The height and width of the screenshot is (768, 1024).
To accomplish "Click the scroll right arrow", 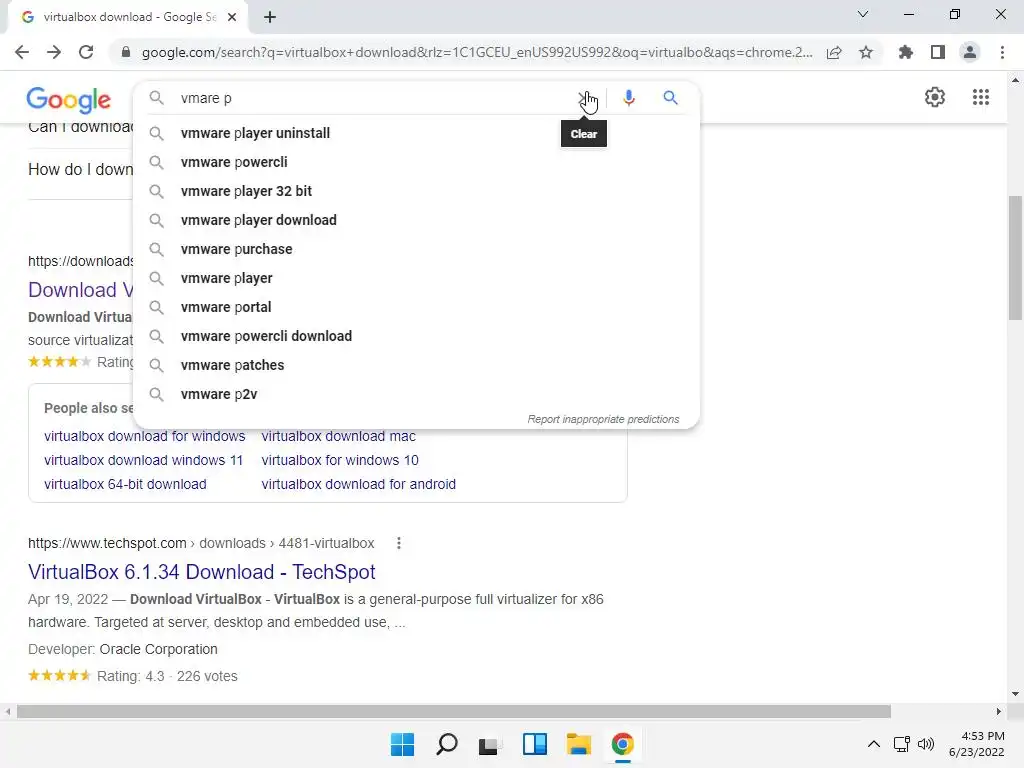I will pyautogui.click(x=999, y=711).
